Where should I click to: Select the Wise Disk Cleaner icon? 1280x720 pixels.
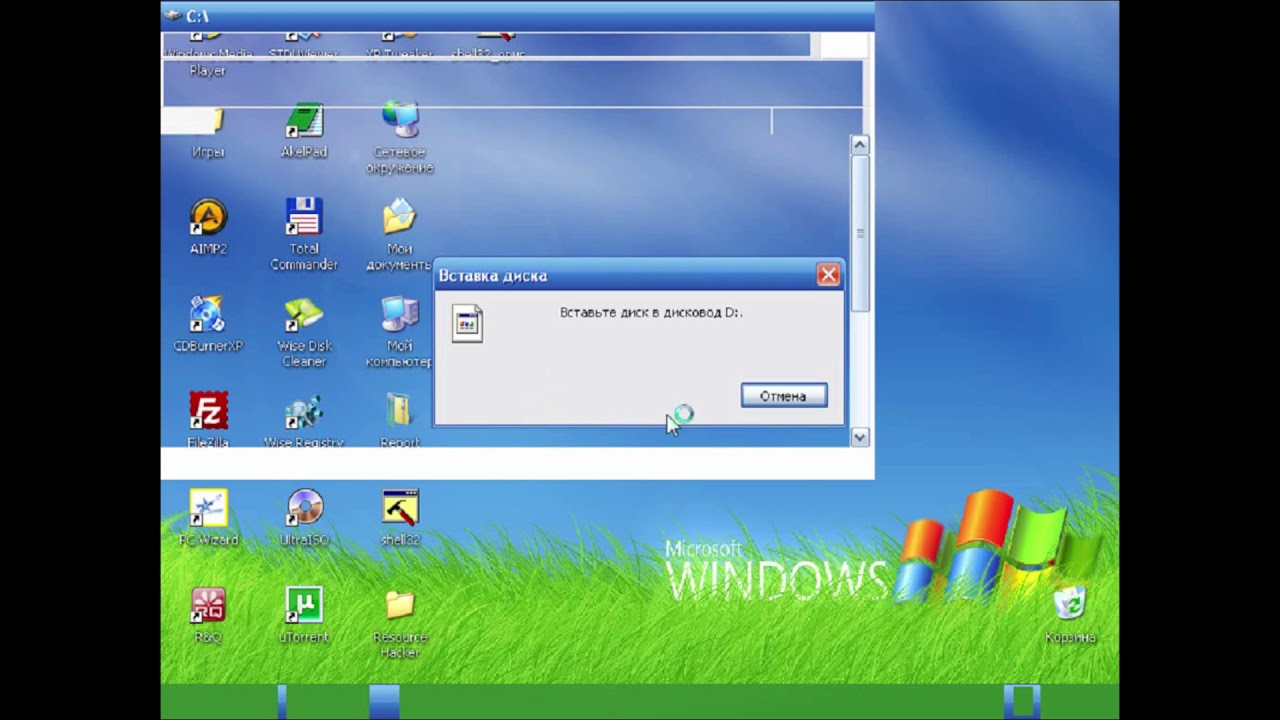click(304, 314)
